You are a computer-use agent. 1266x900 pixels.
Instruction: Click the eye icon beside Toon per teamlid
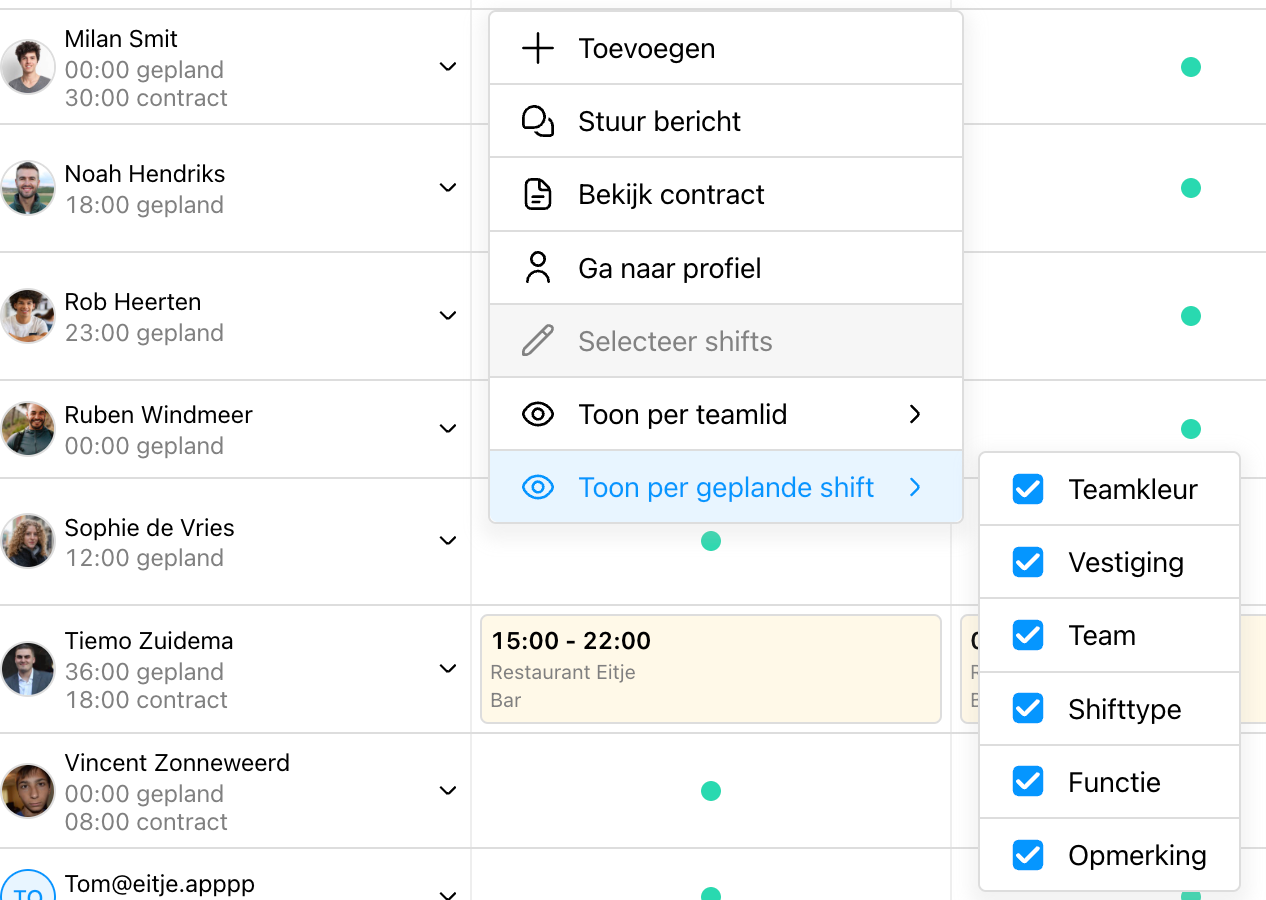point(538,414)
